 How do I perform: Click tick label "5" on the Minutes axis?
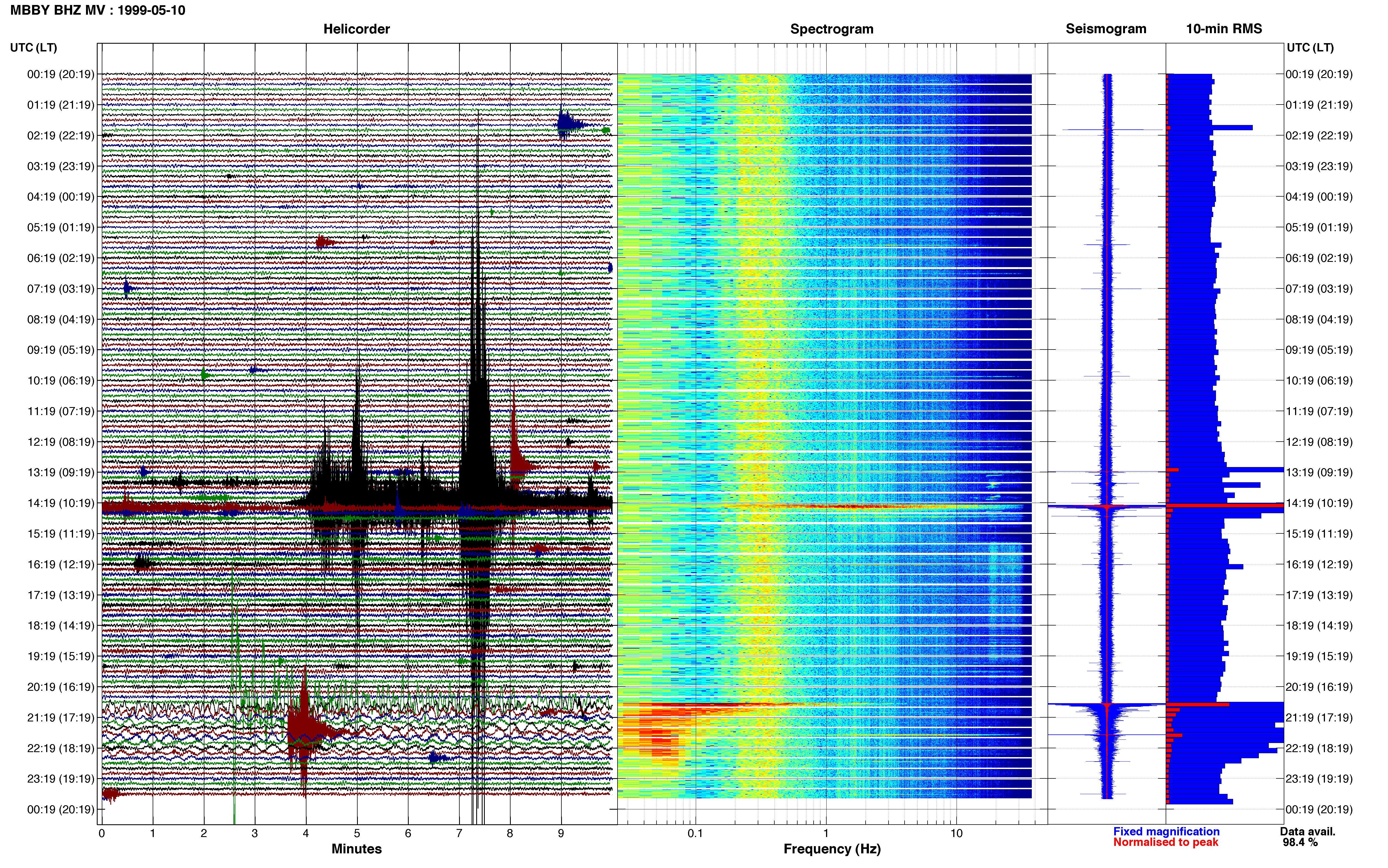pyautogui.click(x=357, y=833)
